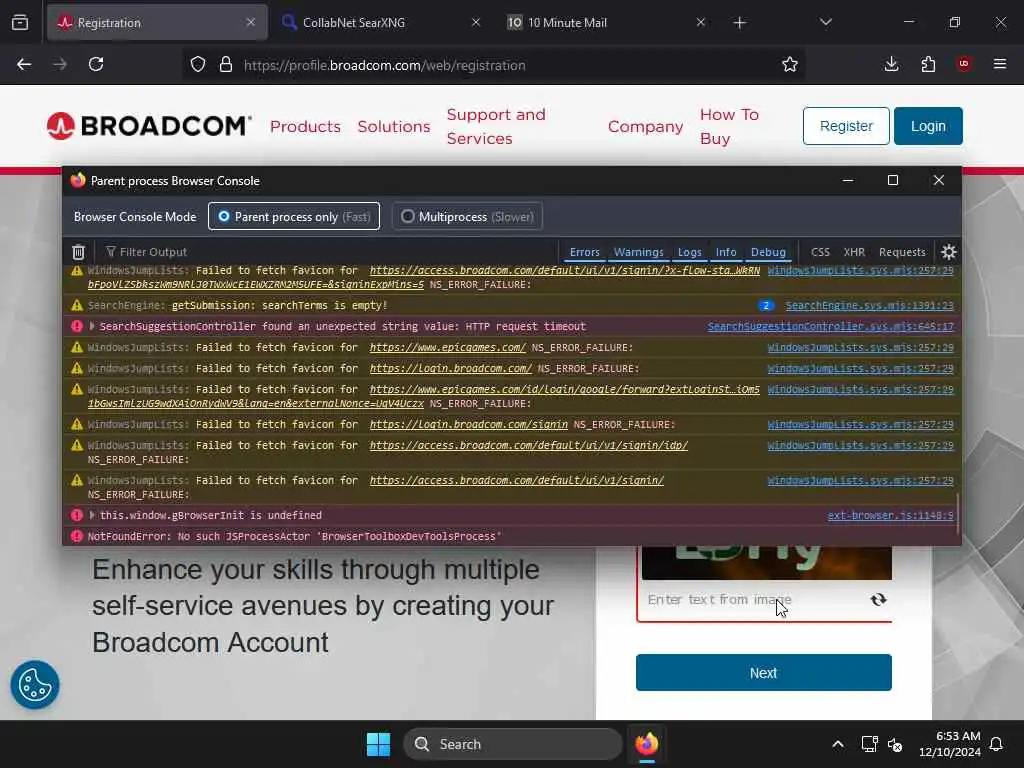Click the uBlock Origin toolbar icon
The image size is (1024, 768).
coord(964,64)
